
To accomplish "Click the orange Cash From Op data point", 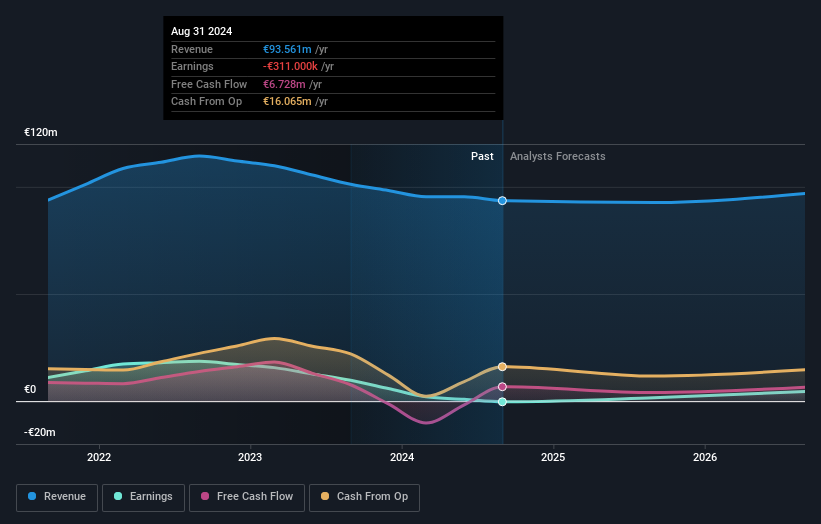I will [502, 366].
